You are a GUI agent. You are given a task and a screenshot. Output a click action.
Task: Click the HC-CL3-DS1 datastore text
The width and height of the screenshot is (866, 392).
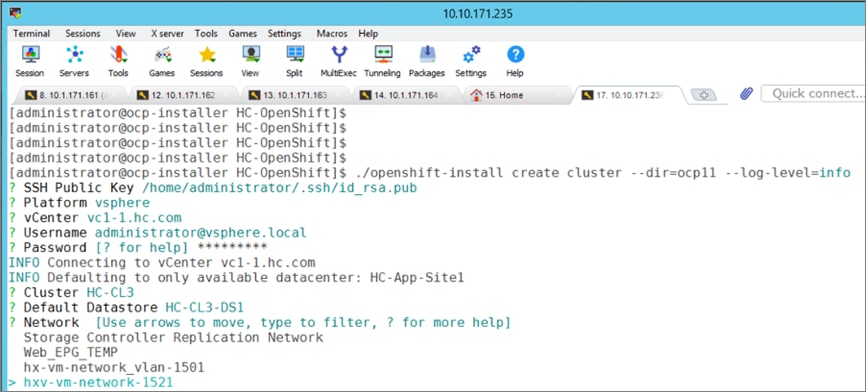point(205,308)
